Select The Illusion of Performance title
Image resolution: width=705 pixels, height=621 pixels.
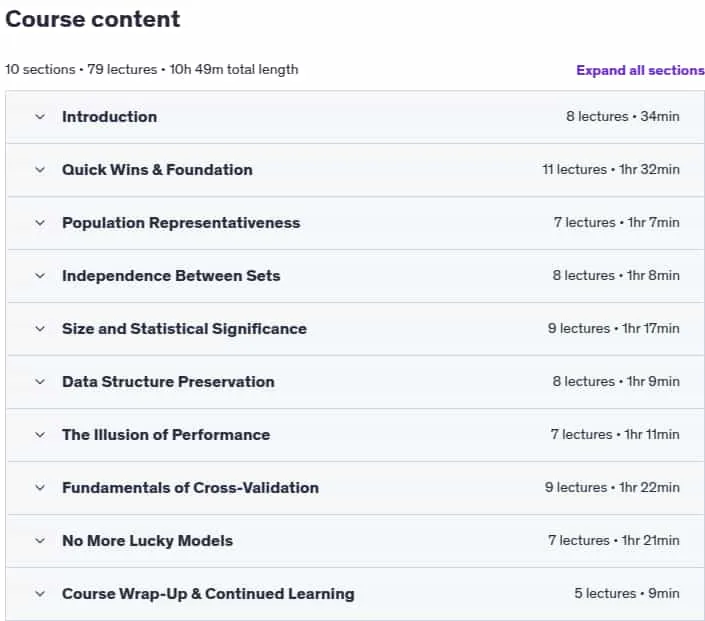coord(166,435)
